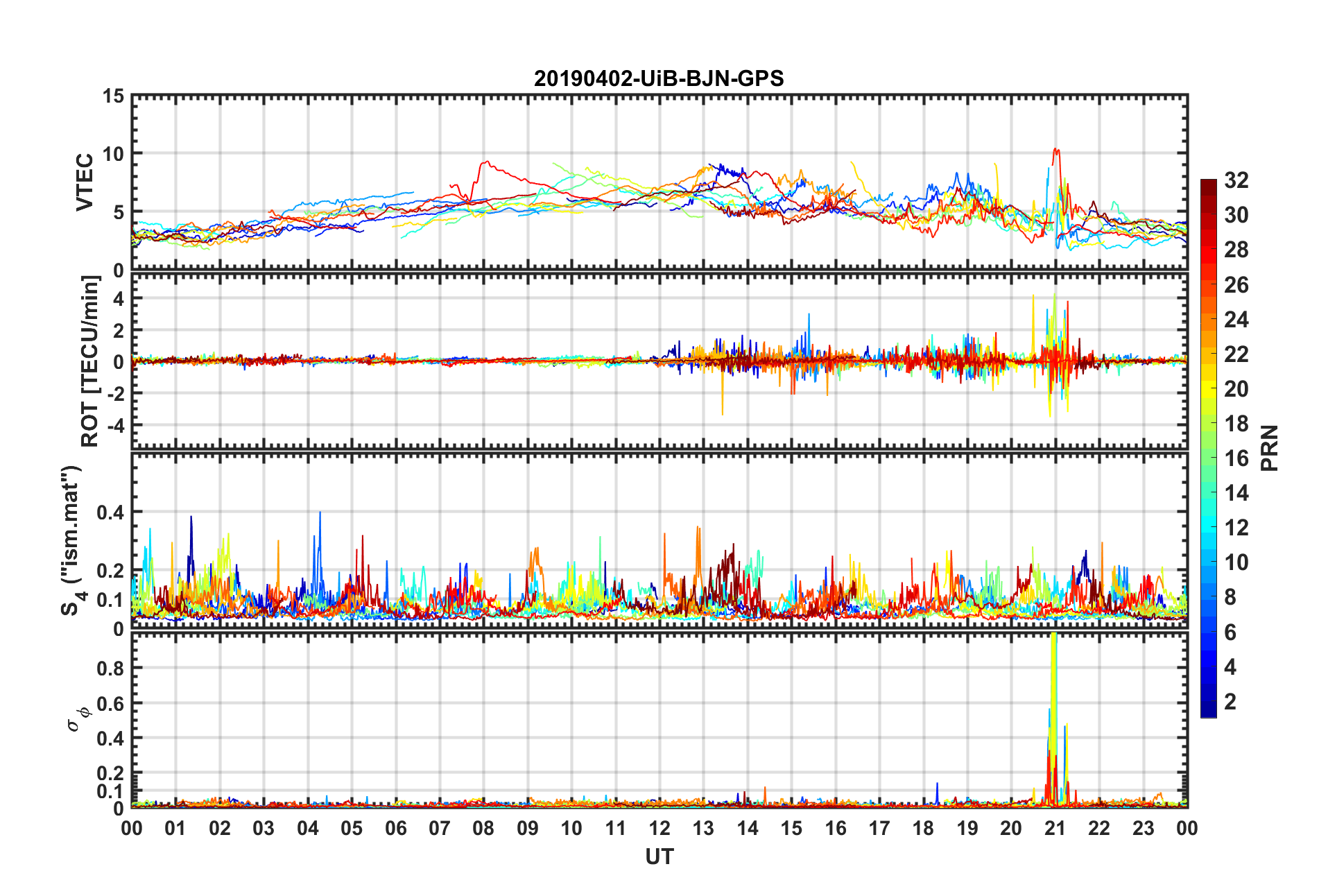
Task: Click the "0.4" tick on the S4 axis
Action: click(111, 512)
